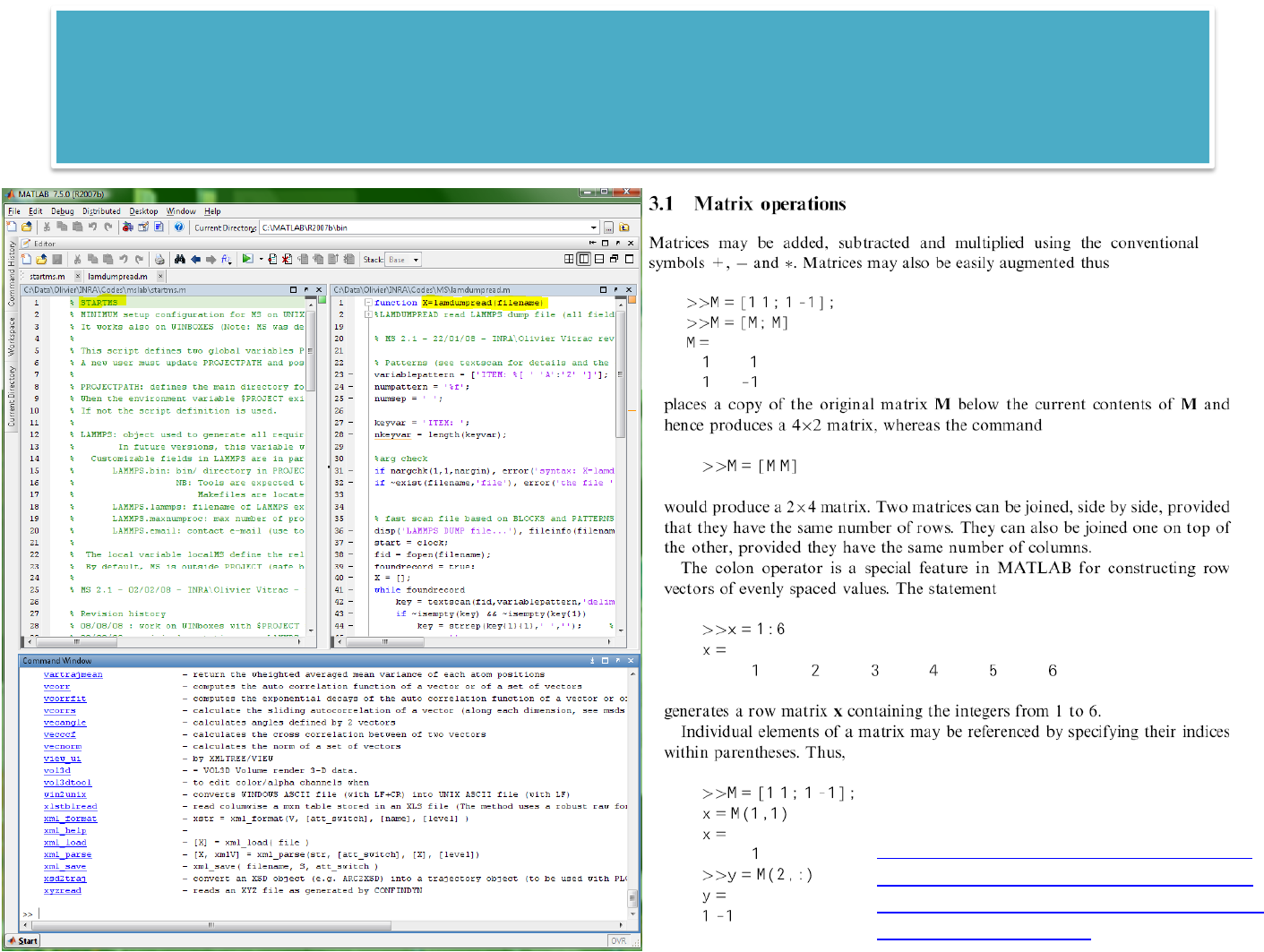
Task: Switch to the lamdumpread.m tab
Action: tap(117, 277)
